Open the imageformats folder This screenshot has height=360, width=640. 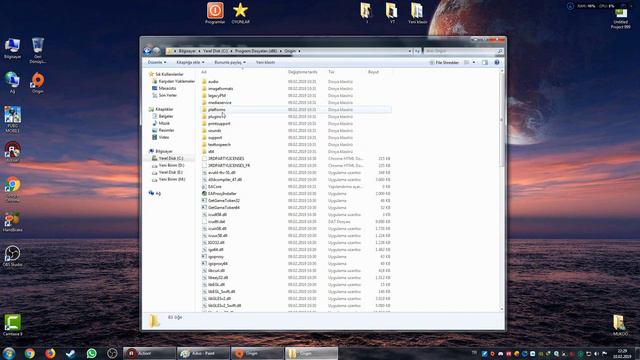[x=220, y=89]
